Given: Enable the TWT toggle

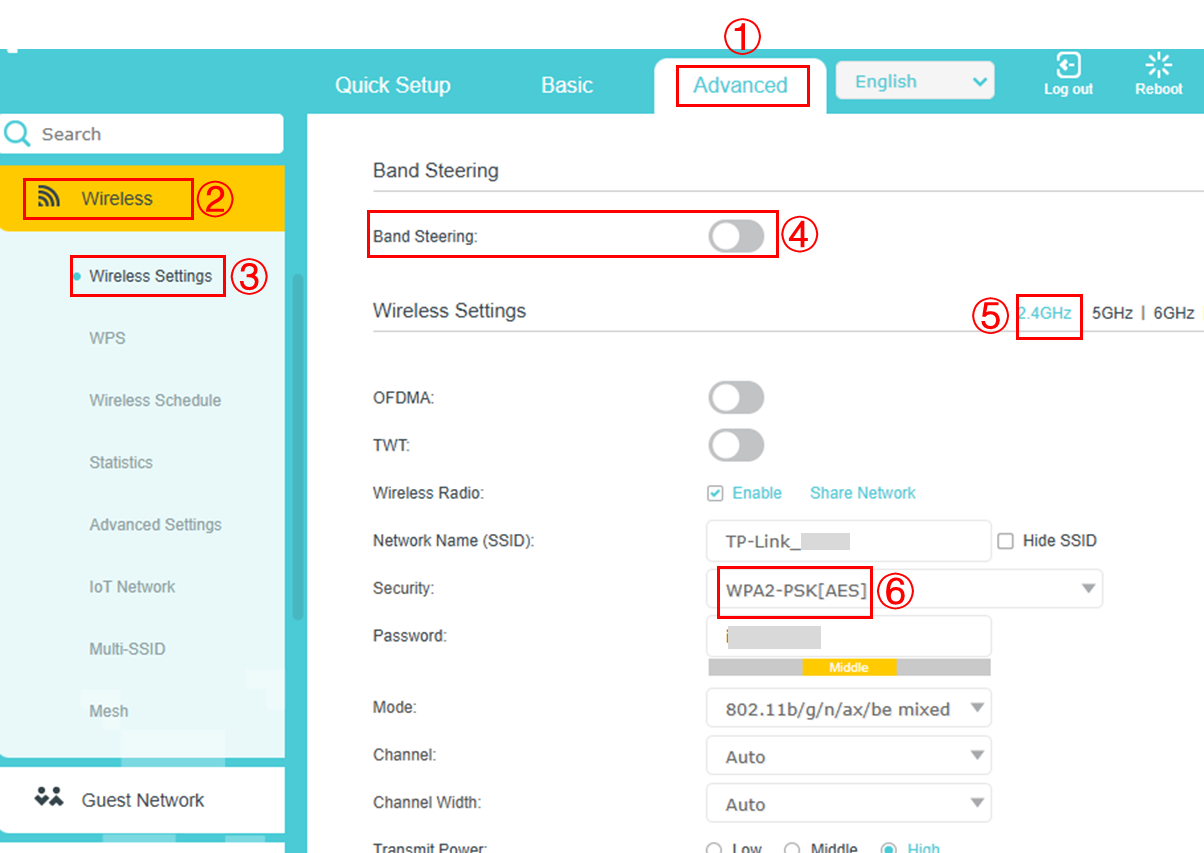Looking at the screenshot, I should pos(736,445).
